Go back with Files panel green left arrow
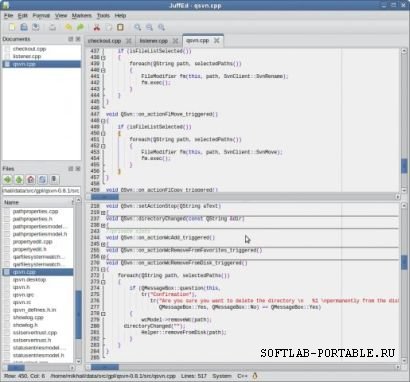Viewport: 410px width, 382px height. click(x=7, y=180)
